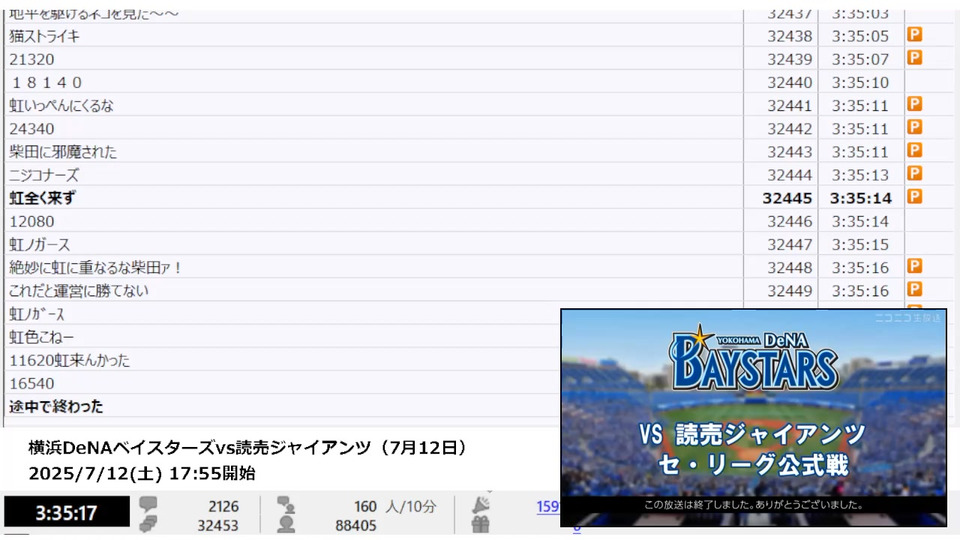Click the stacked comments icon beside 32453
960x540 pixels.
coord(148,524)
